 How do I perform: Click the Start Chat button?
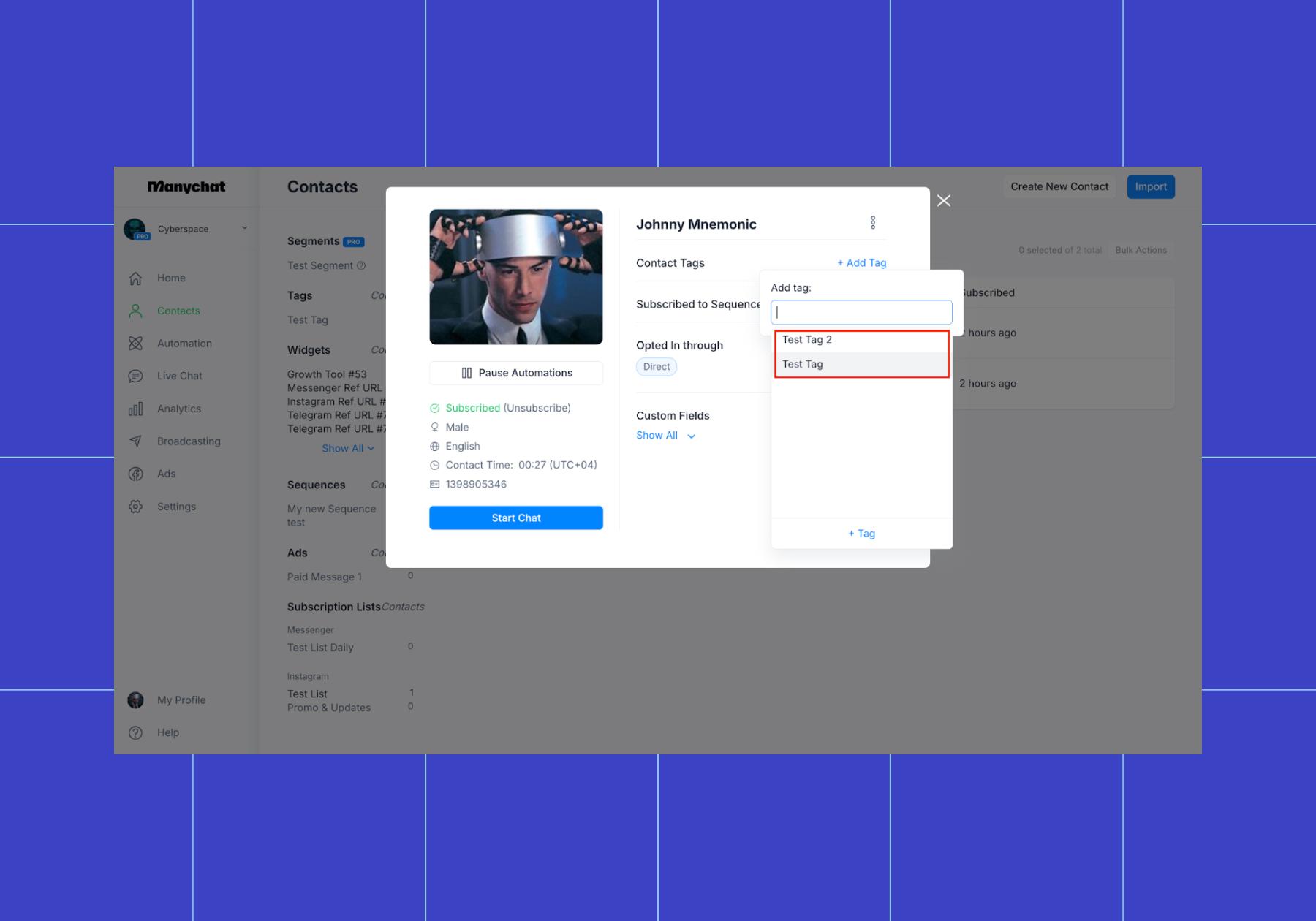[x=516, y=518]
